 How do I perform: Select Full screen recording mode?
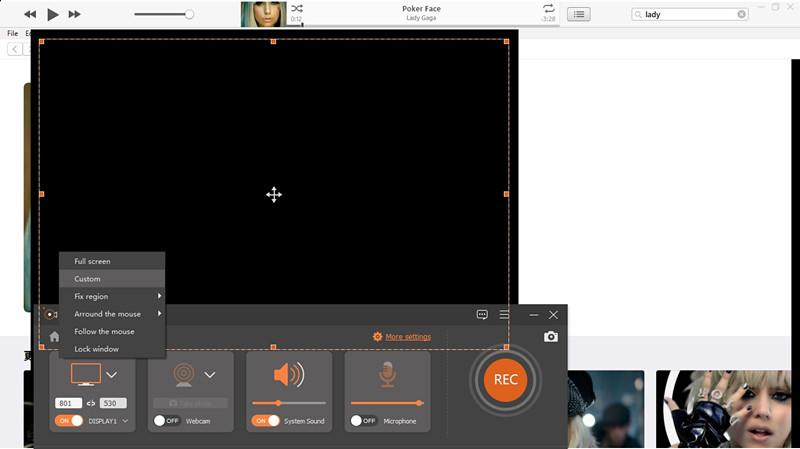(x=112, y=261)
